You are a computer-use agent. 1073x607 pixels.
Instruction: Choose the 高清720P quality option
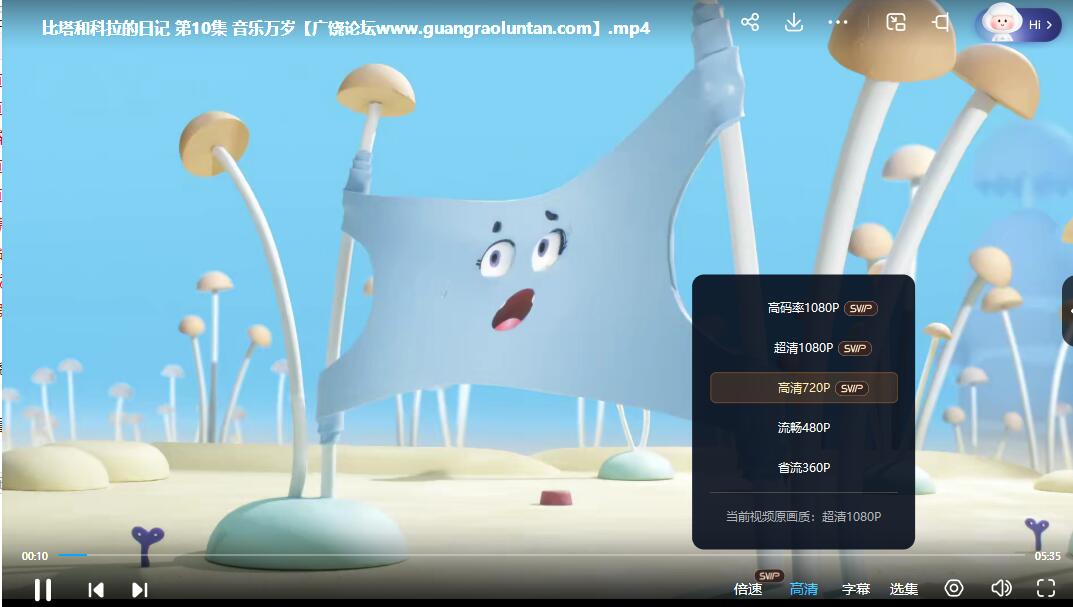point(803,387)
